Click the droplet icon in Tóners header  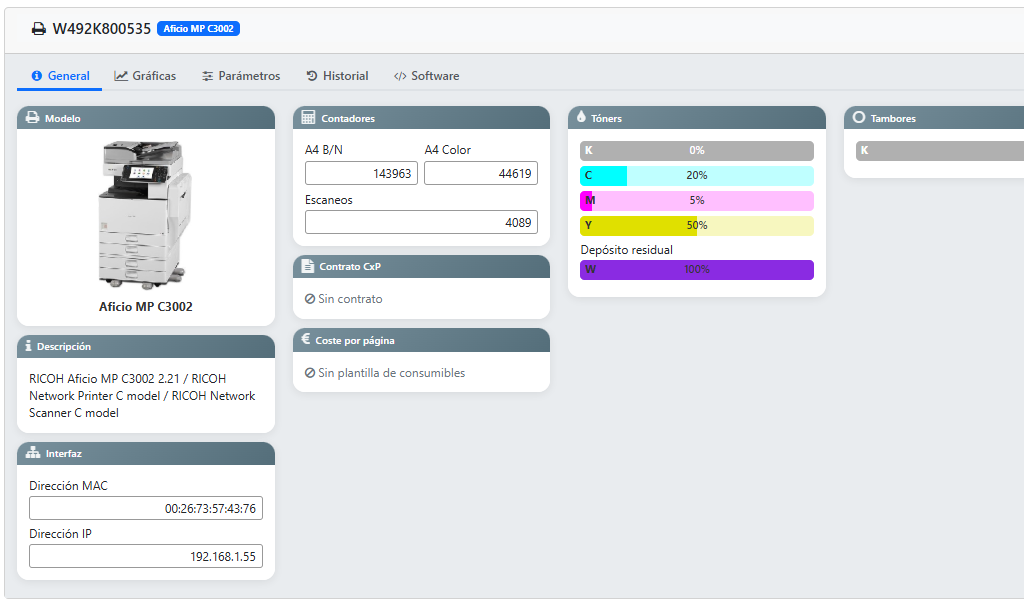click(x=581, y=117)
